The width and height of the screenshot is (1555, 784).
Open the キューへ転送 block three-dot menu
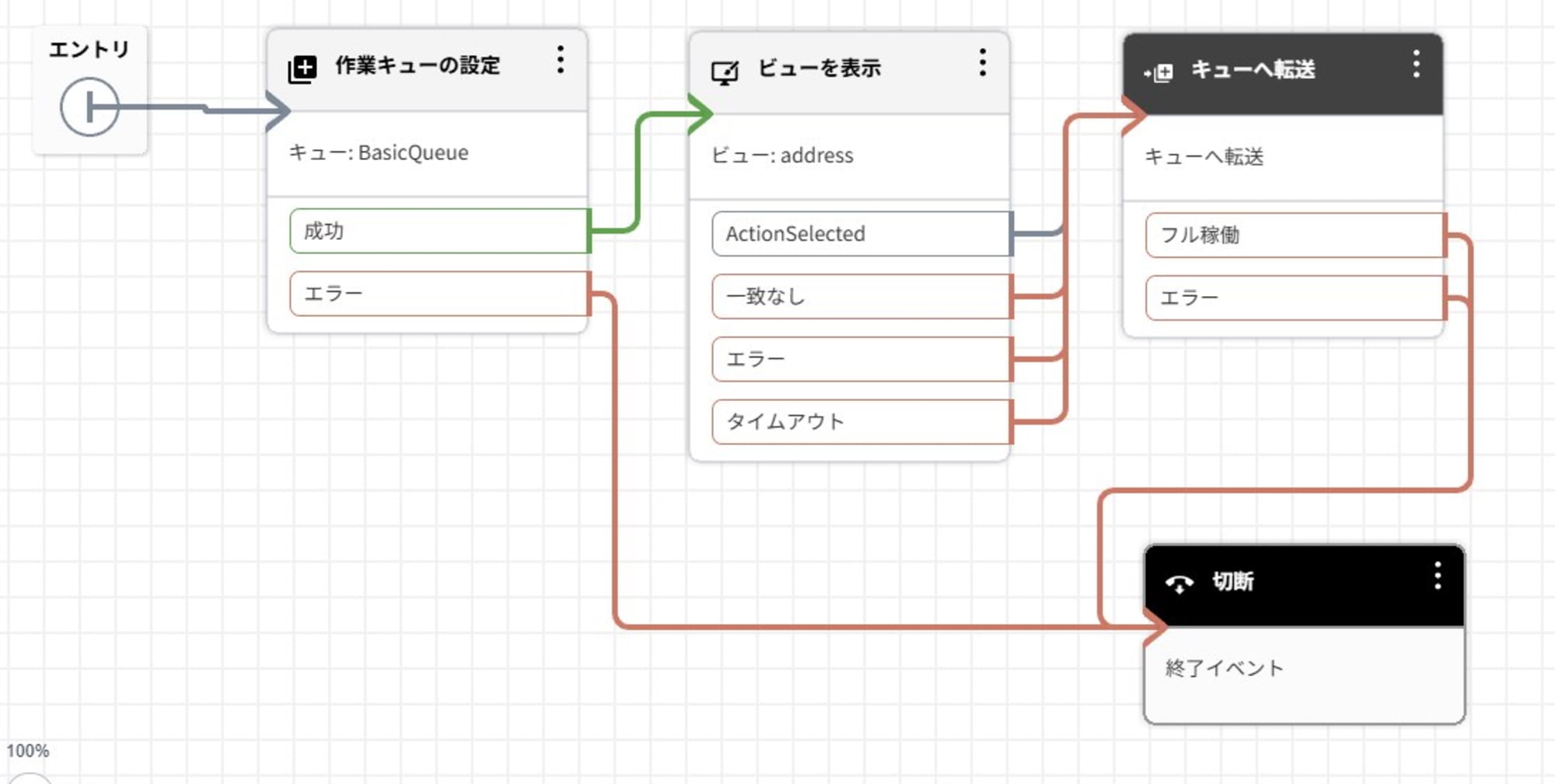1416,64
